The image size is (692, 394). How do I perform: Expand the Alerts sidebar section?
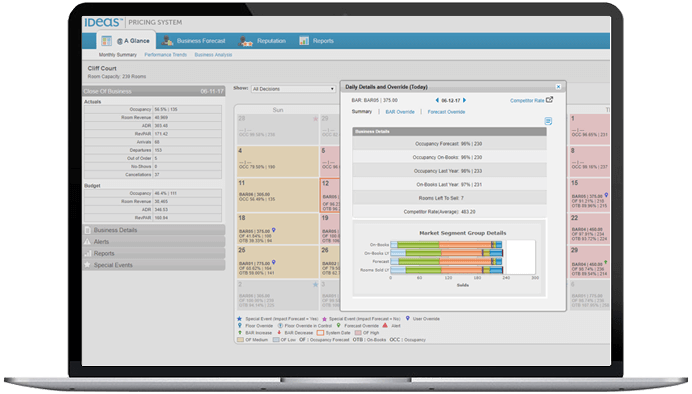click(x=154, y=241)
